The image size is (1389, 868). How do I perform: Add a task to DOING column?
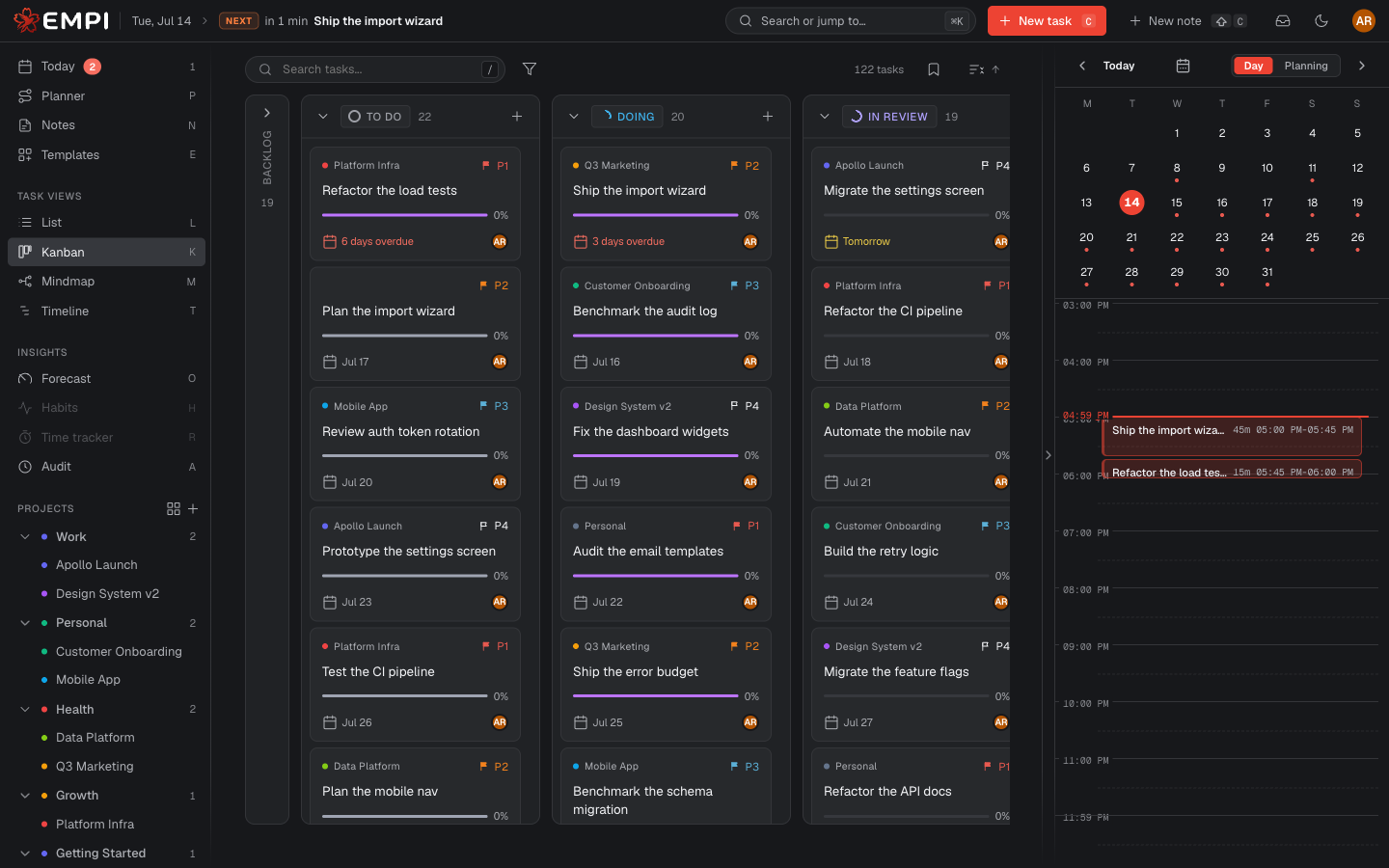click(x=768, y=117)
